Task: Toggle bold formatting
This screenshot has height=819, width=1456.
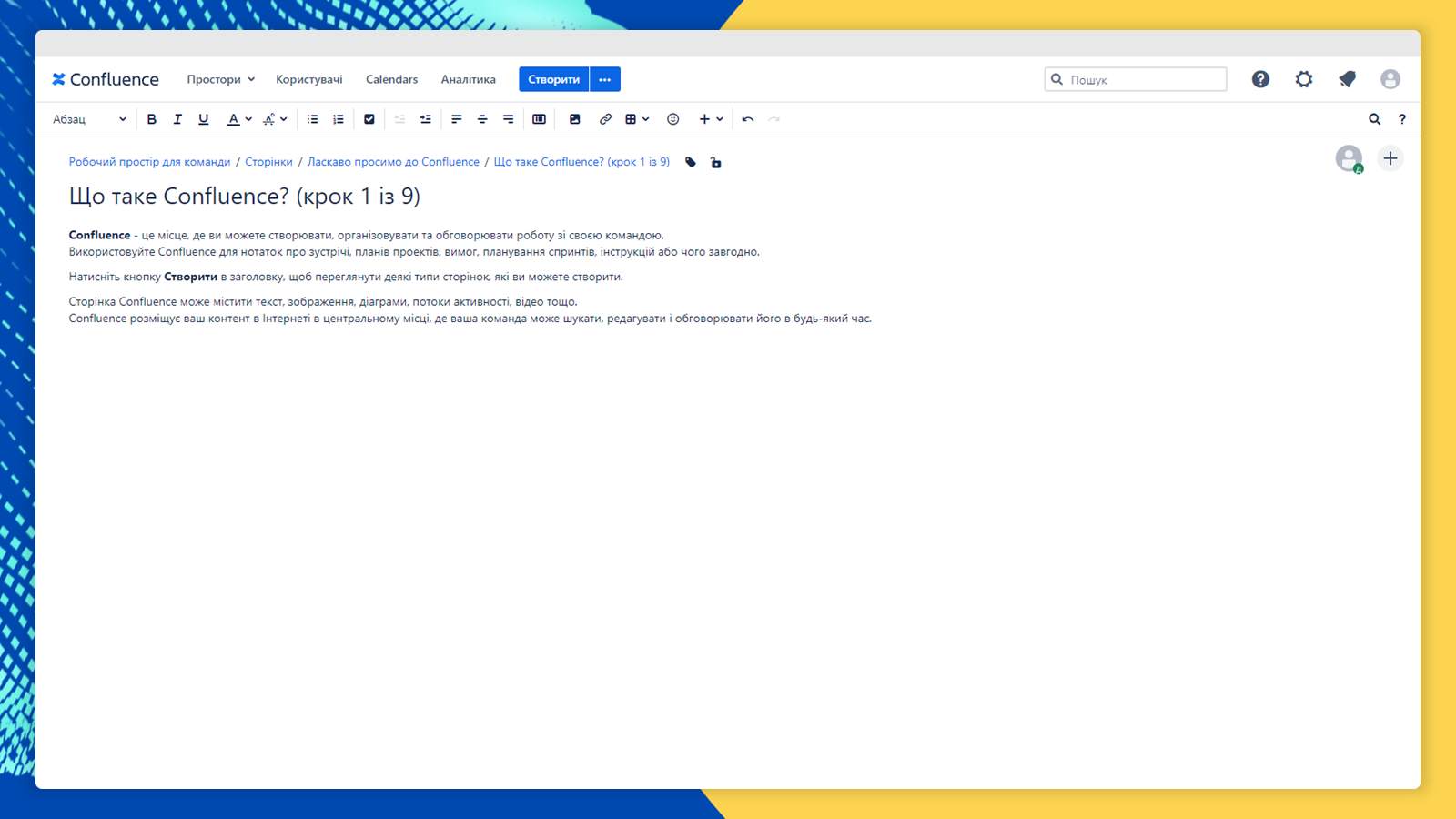Action: (152, 119)
